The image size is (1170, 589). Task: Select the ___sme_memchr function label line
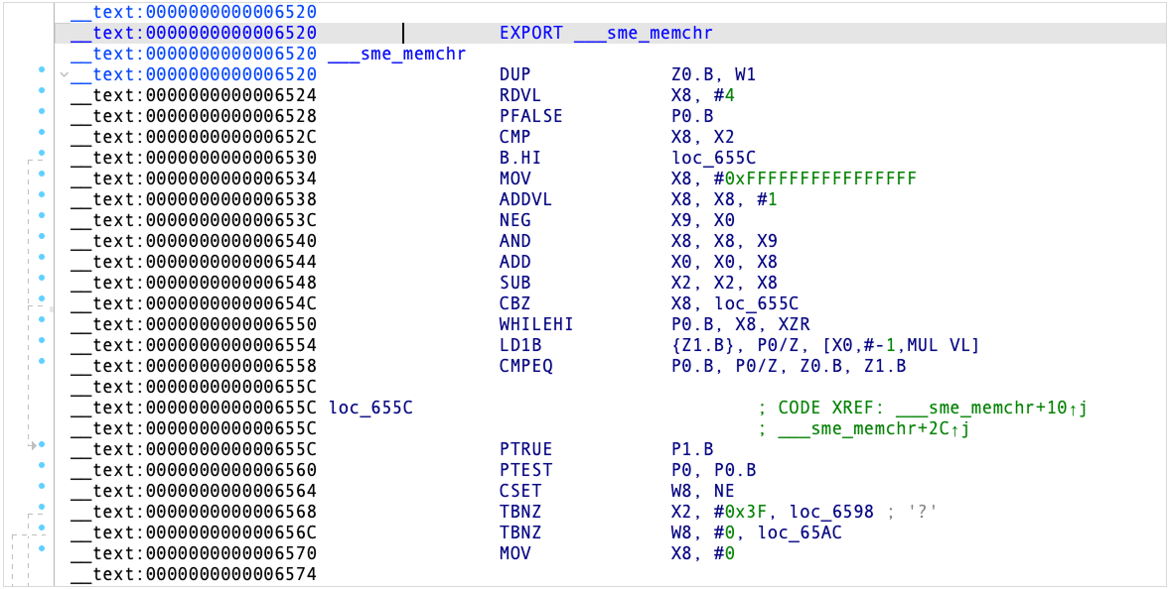(x=397, y=54)
